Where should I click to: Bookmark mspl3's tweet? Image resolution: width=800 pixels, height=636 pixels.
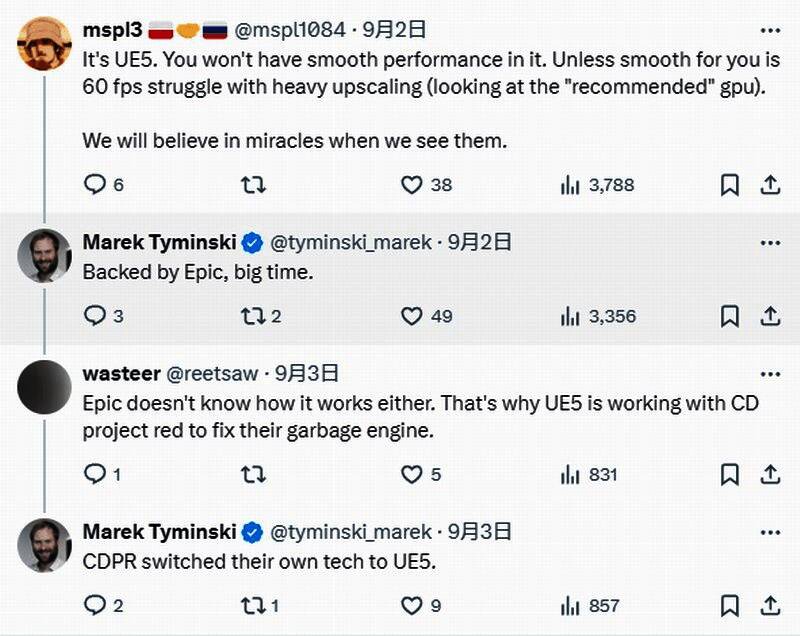coord(730,185)
